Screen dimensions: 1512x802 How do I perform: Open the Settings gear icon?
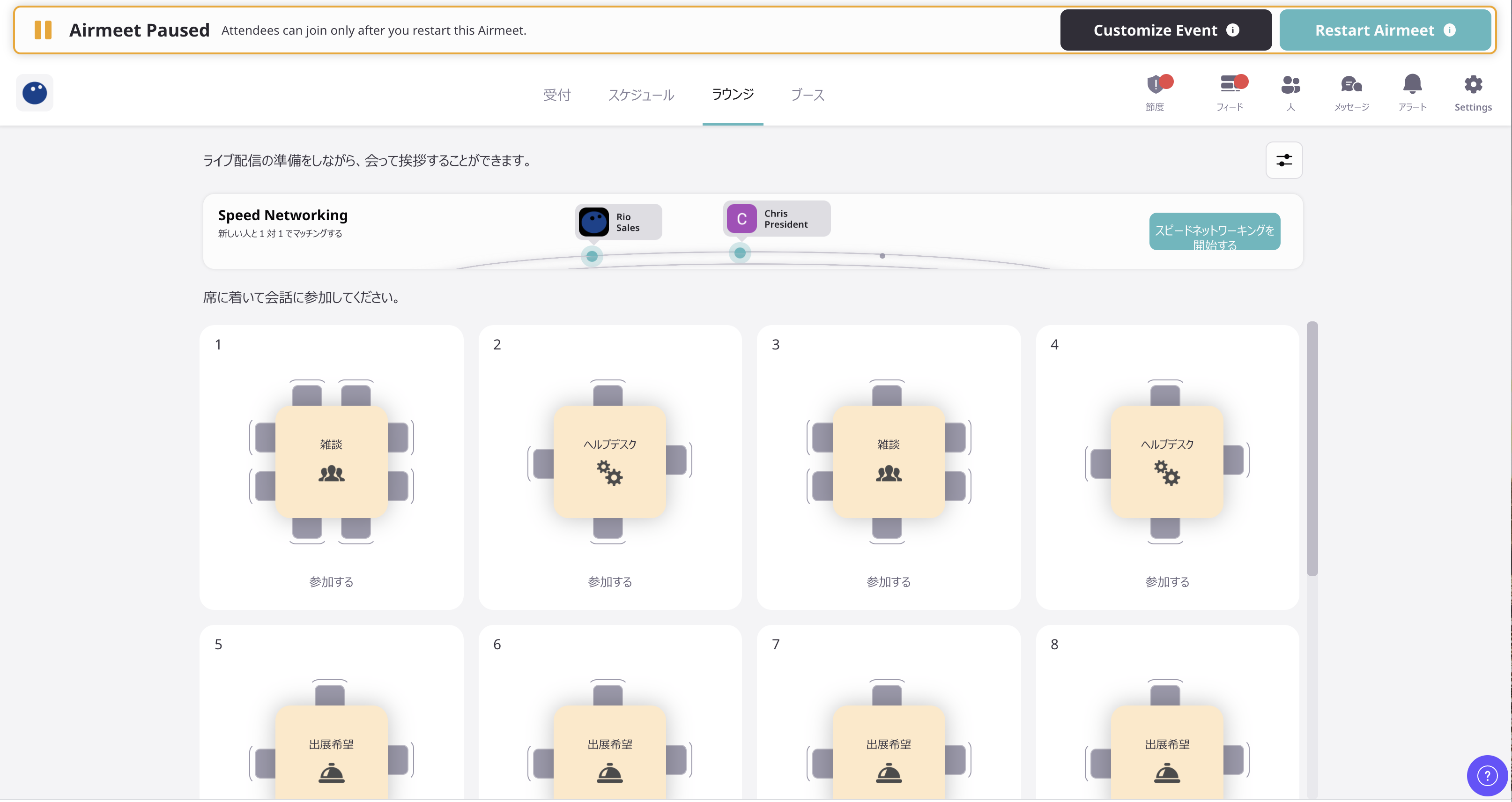click(x=1473, y=86)
